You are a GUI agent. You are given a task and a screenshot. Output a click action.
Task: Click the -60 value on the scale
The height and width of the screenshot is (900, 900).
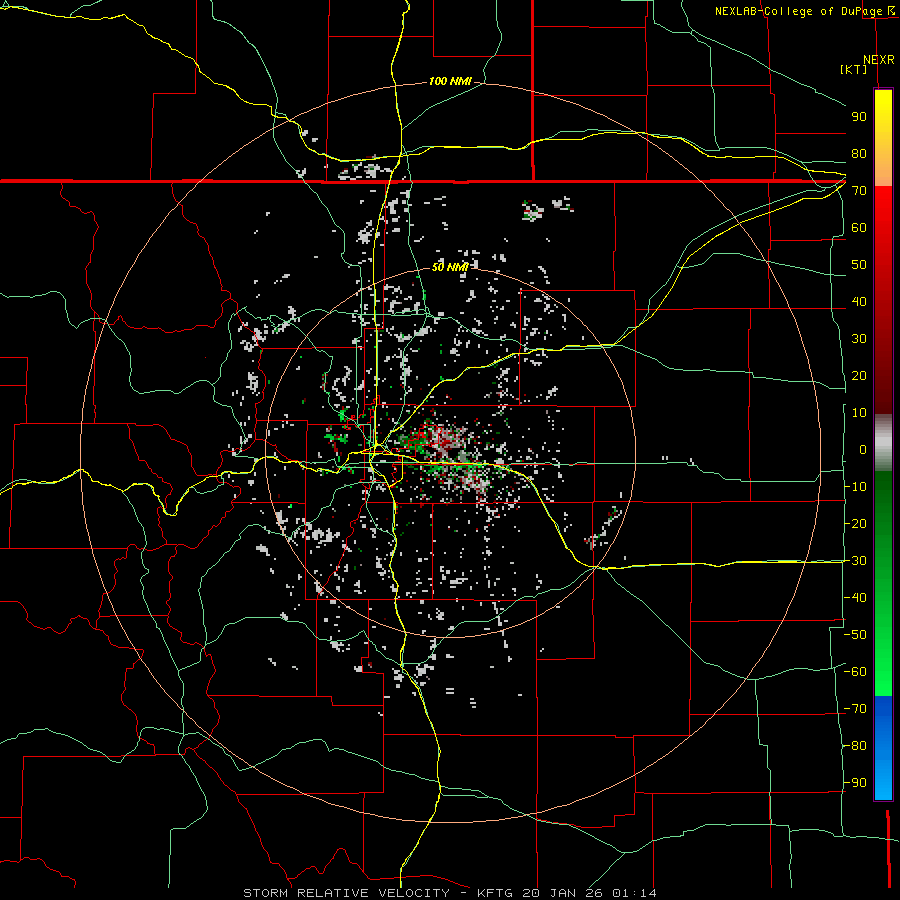[x=855, y=672]
